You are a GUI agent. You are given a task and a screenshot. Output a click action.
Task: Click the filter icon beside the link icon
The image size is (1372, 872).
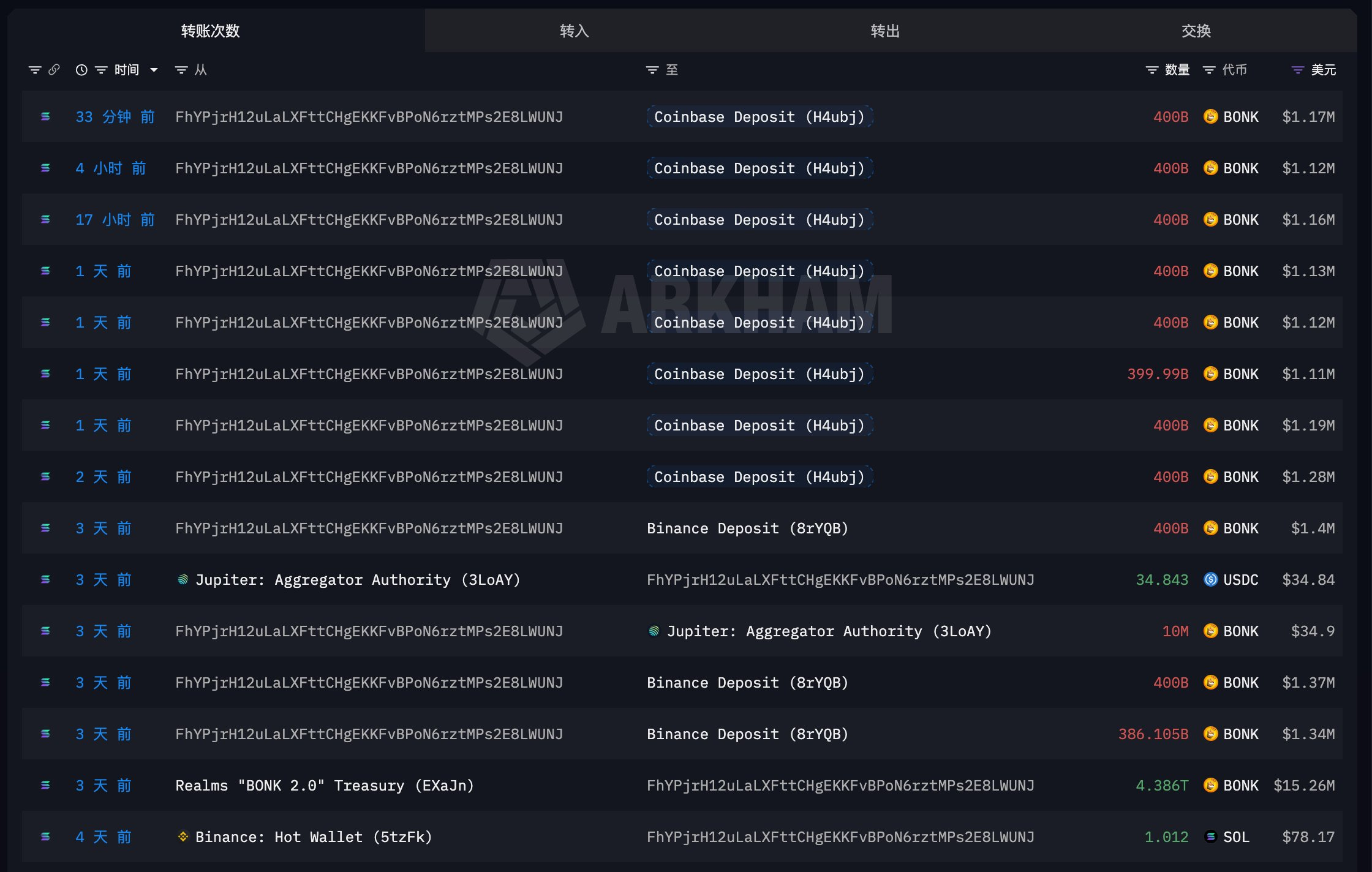coord(35,70)
